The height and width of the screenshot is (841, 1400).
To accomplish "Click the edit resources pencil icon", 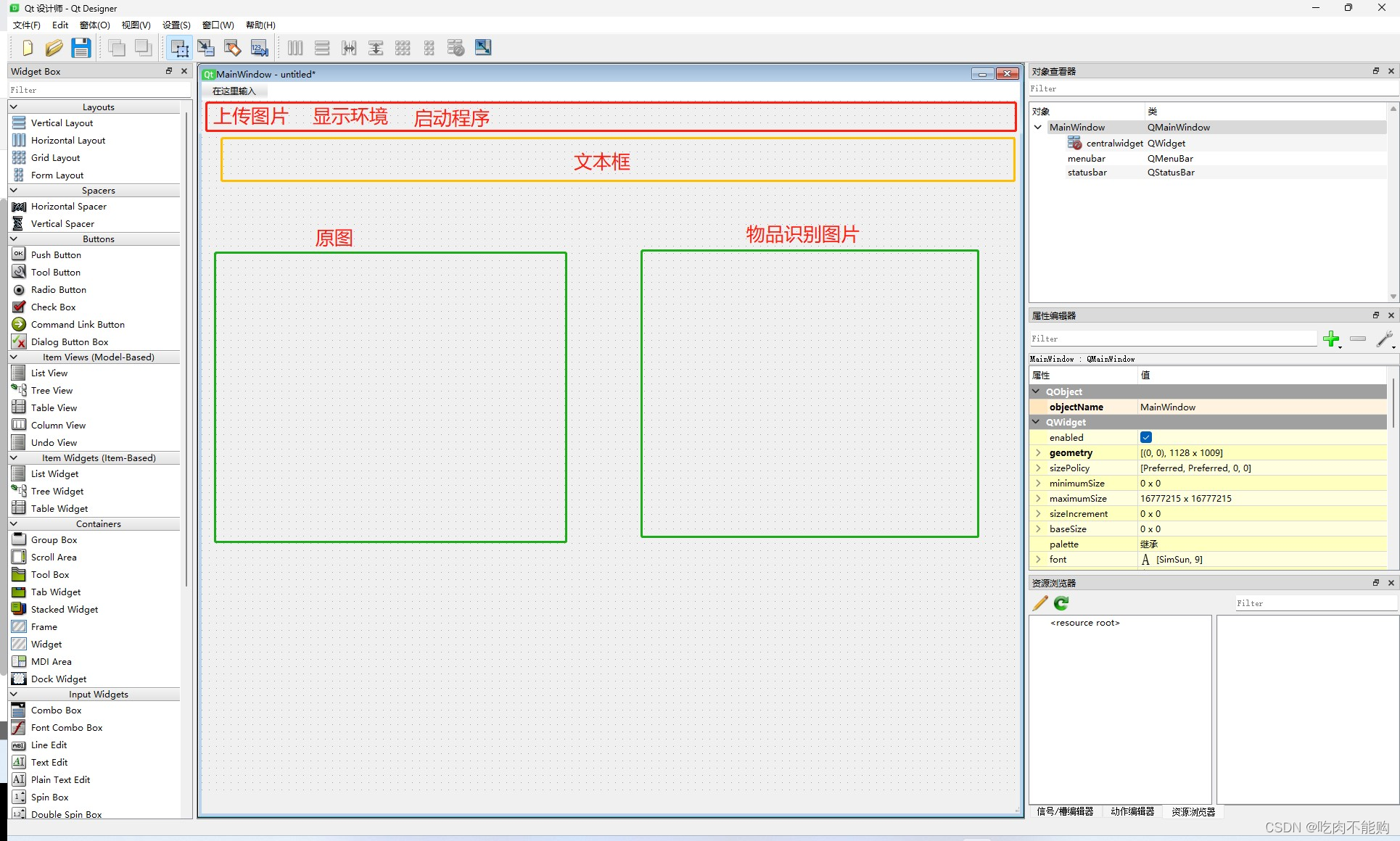I will (x=1040, y=603).
